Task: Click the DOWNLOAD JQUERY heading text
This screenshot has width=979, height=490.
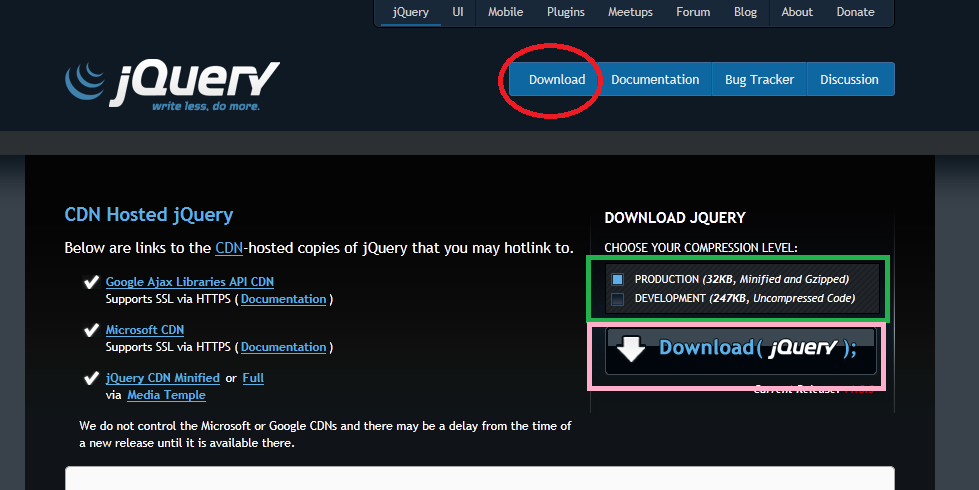Action: click(x=675, y=218)
